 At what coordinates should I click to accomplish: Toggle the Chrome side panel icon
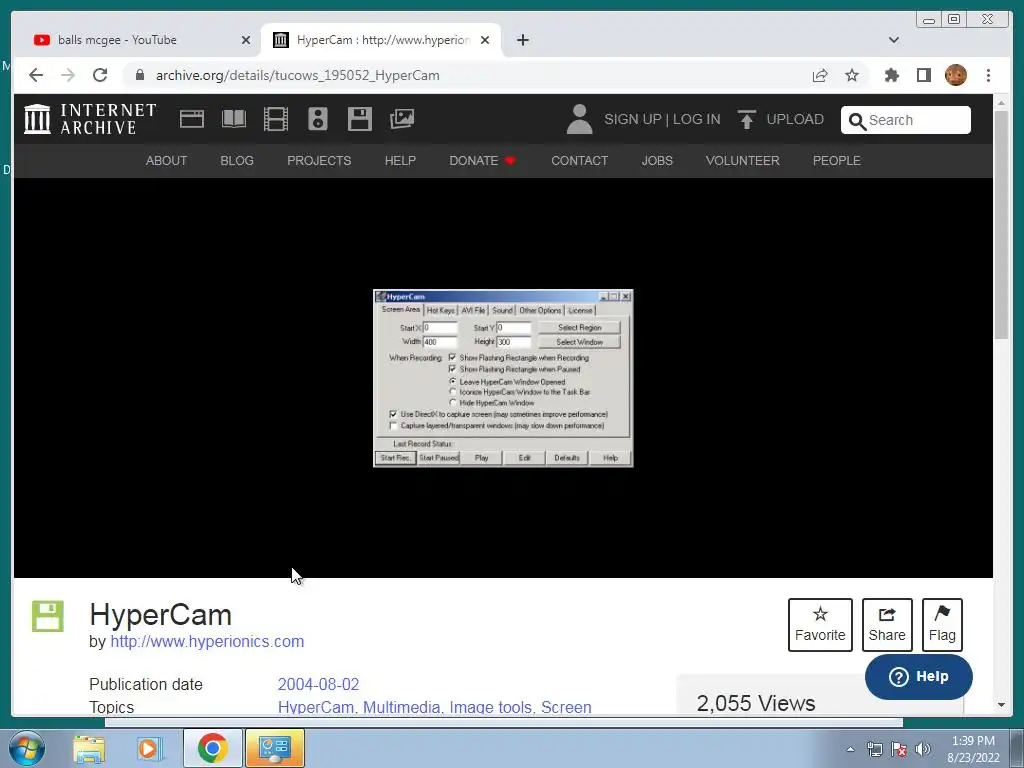pyautogui.click(x=923, y=75)
